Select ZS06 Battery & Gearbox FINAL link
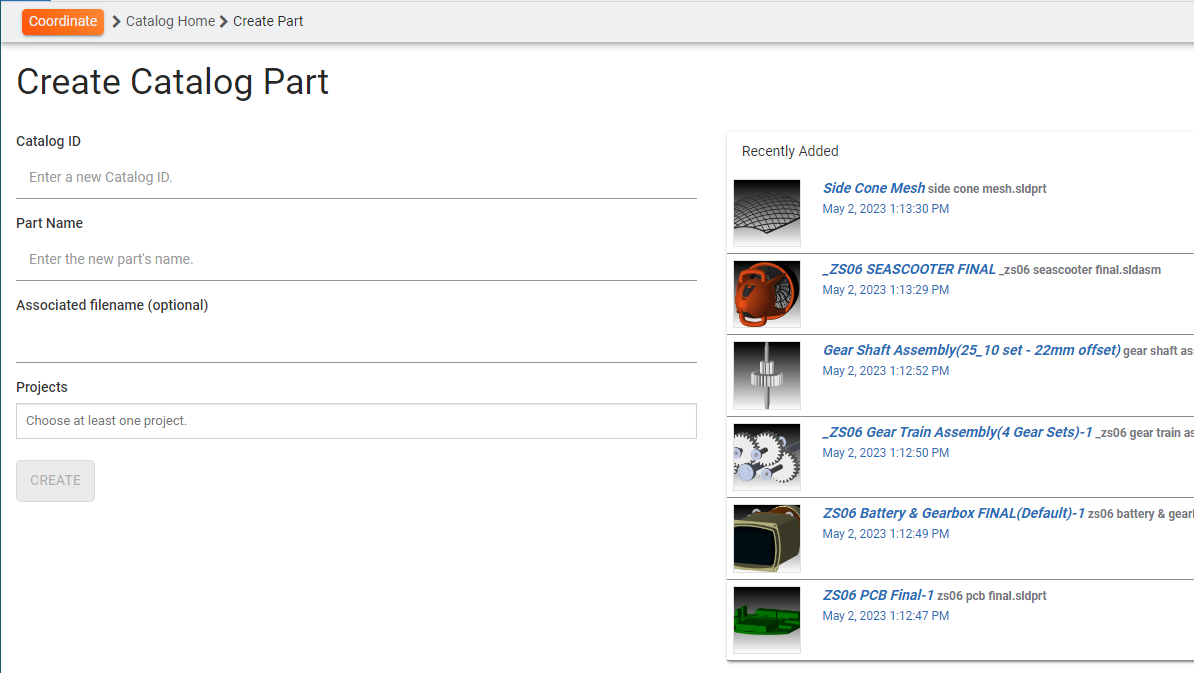The width and height of the screenshot is (1194, 673). pos(953,513)
